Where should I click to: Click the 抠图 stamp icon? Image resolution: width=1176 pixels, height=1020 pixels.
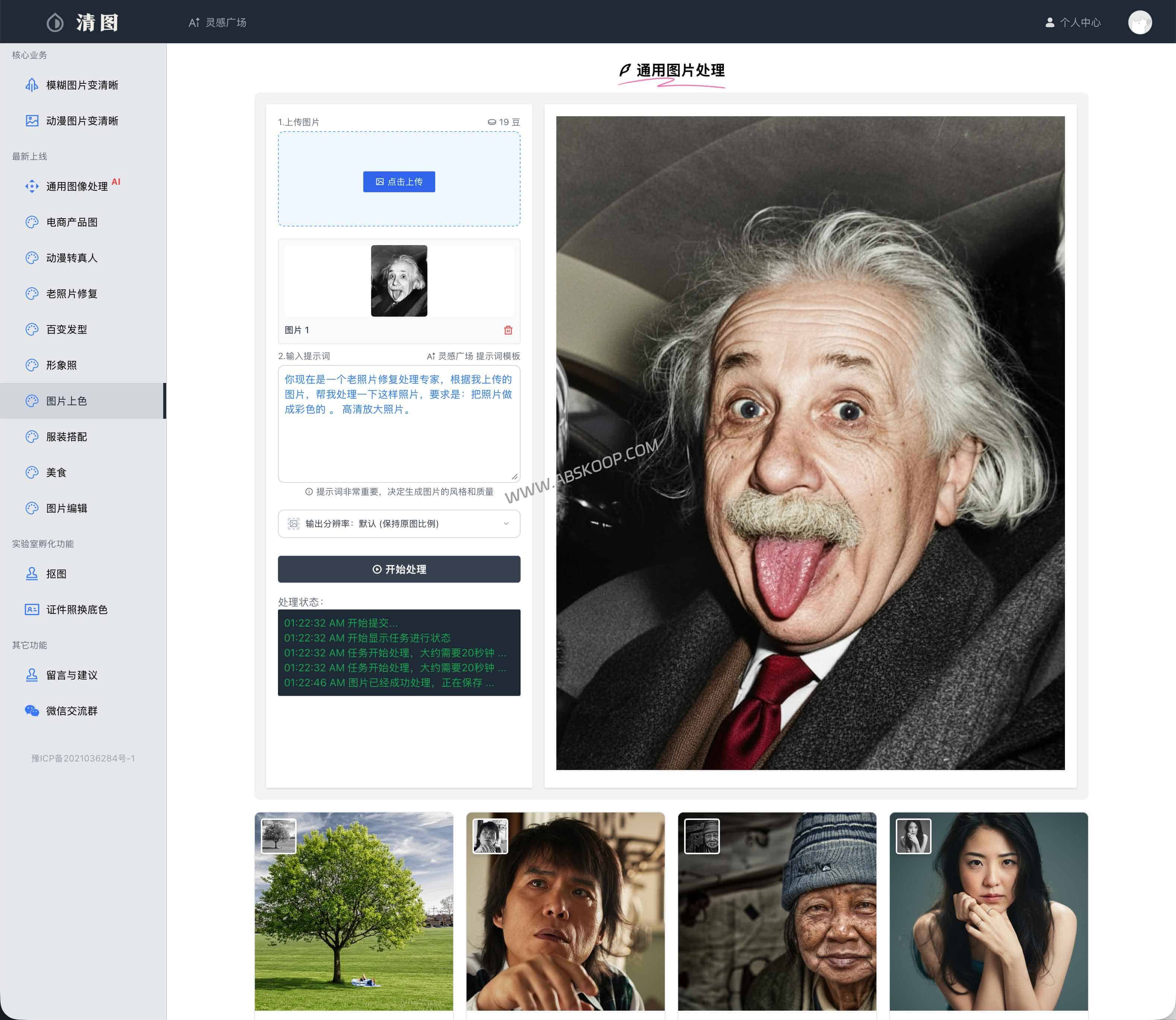pos(32,574)
